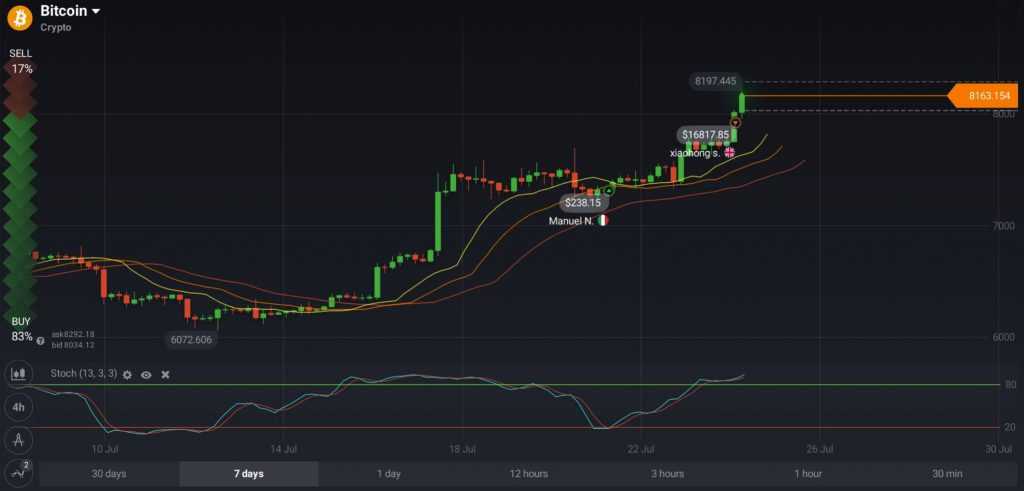Click the help question mark near ask/bid

40,341
